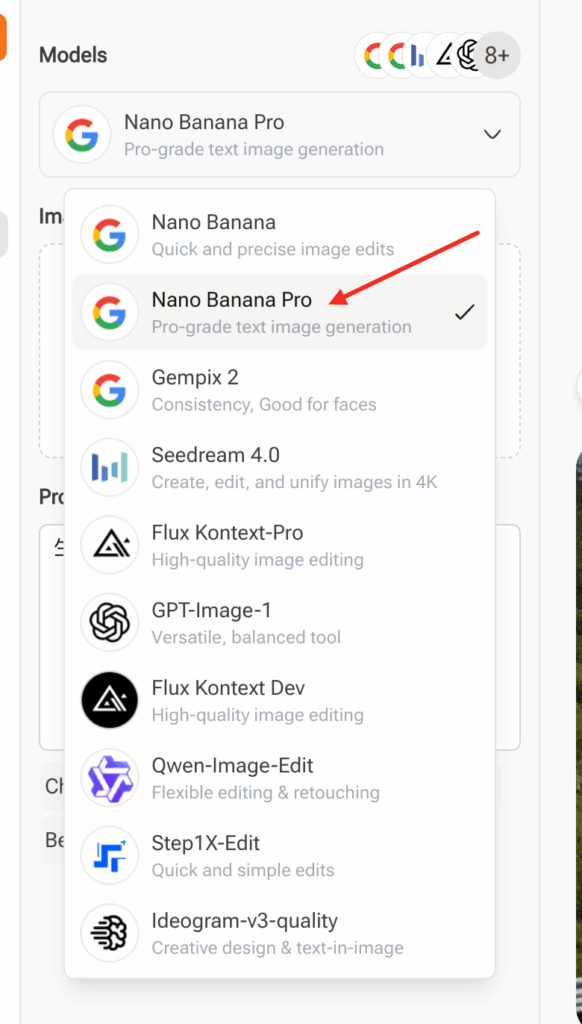Open the Nano Banana Pro model selector field

tap(280, 133)
